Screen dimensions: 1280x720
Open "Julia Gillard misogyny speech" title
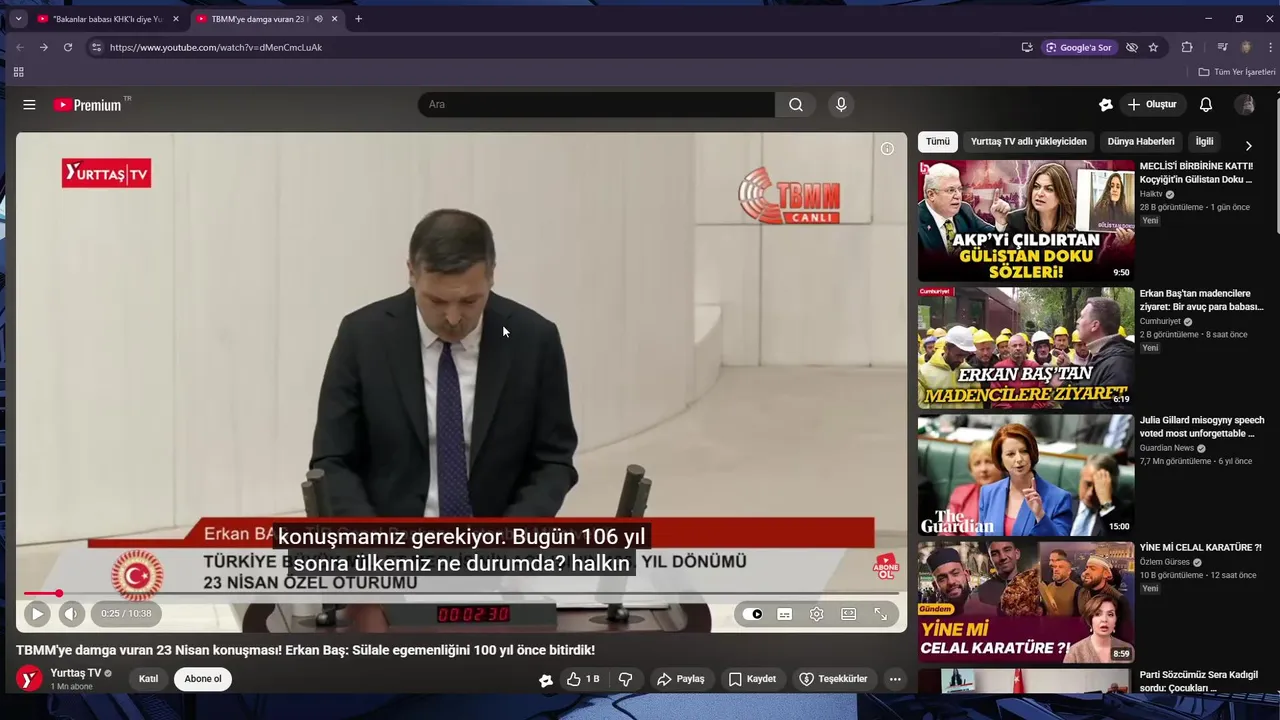(1202, 427)
